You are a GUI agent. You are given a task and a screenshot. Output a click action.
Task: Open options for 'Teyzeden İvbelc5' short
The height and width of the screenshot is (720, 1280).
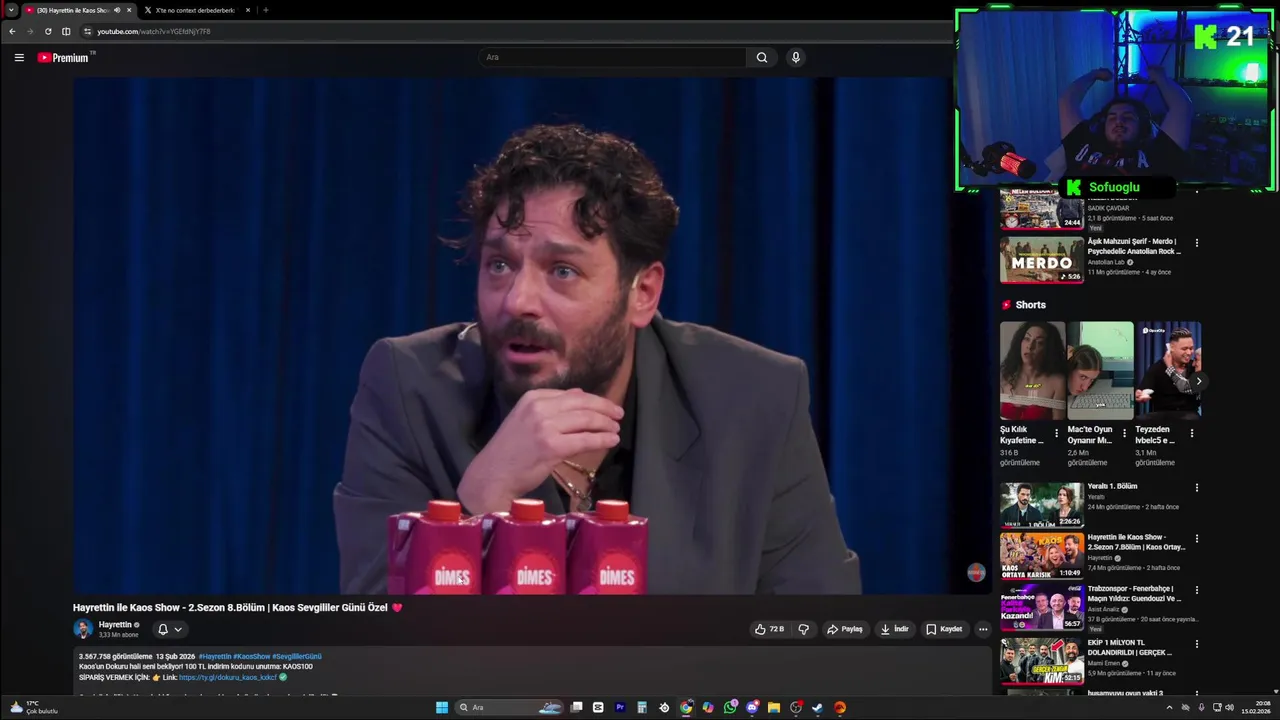point(1192,434)
